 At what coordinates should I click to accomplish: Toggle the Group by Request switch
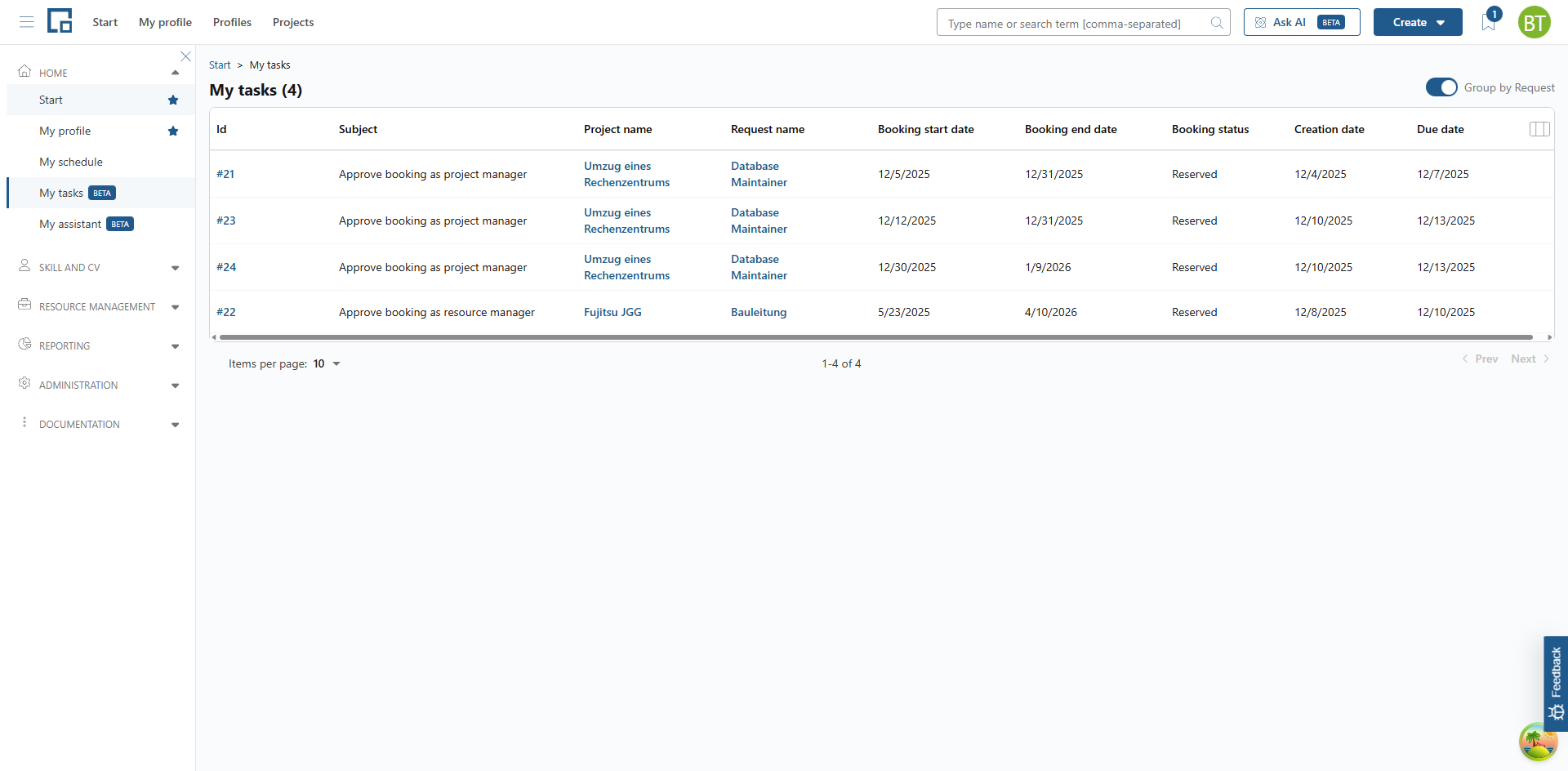(x=1441, y=87)
